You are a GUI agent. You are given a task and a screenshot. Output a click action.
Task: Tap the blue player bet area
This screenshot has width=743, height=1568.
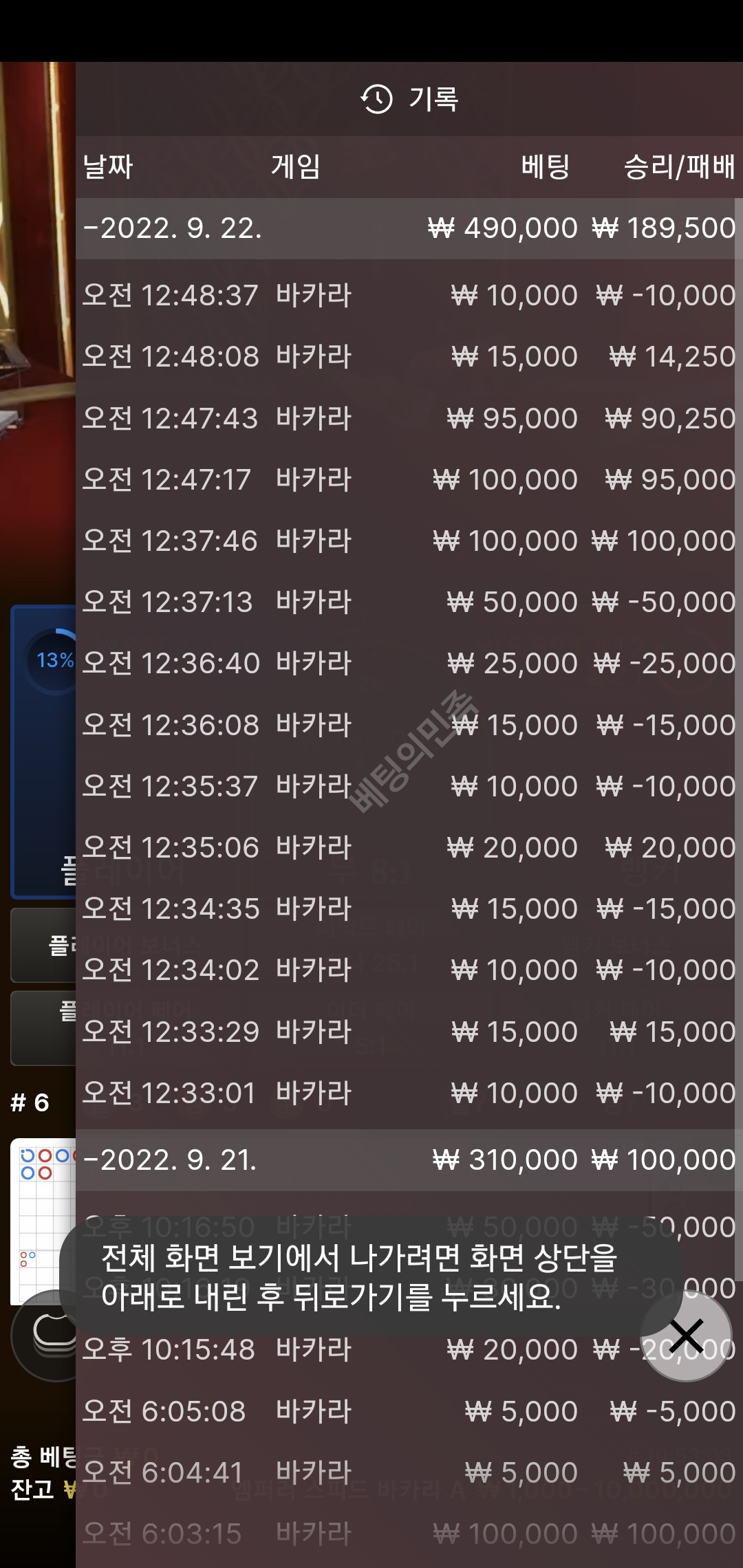pyautogui.click(x=43, y=752)
